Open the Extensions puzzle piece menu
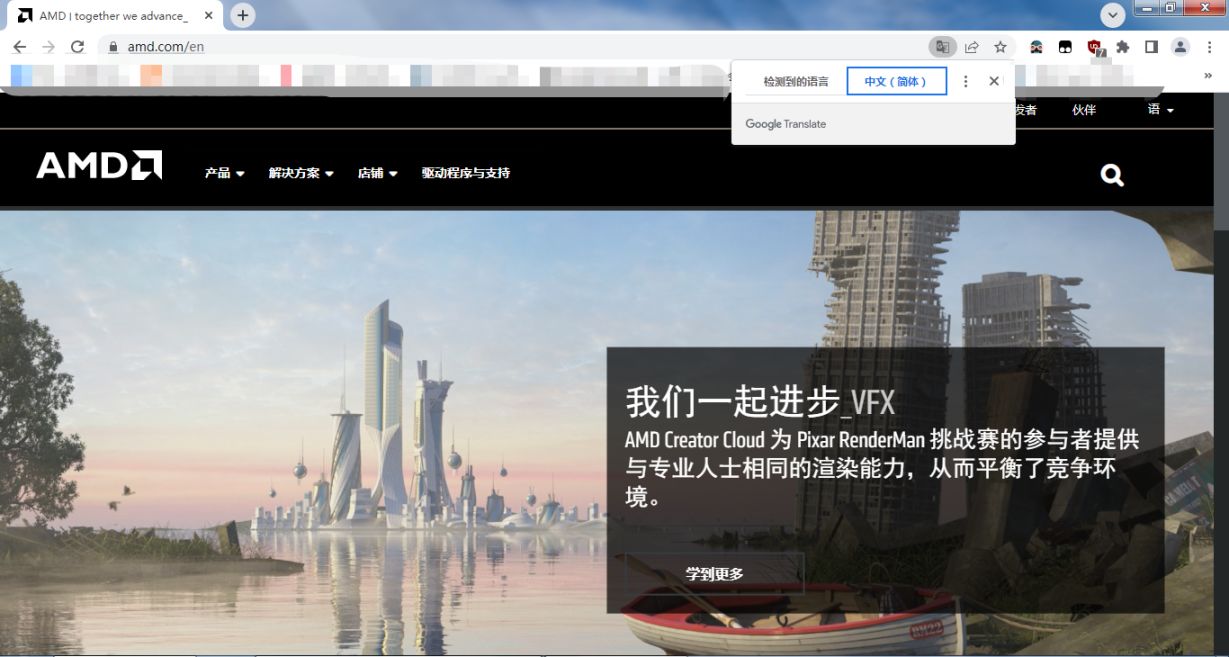1229x657 pixels. coord(1123,47)
